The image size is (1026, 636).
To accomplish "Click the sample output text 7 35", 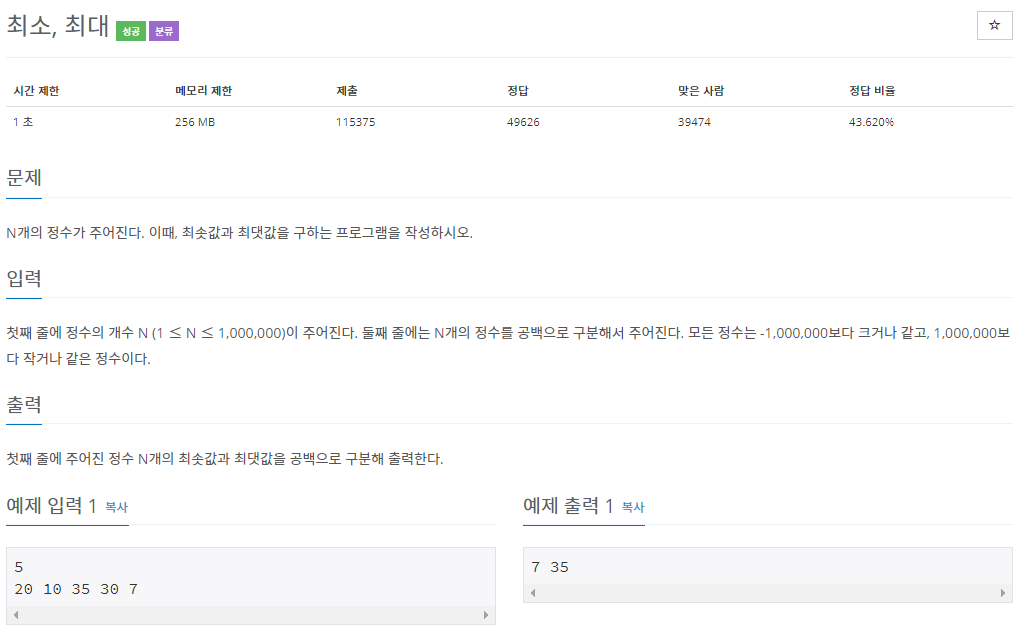I will point(550,567).
